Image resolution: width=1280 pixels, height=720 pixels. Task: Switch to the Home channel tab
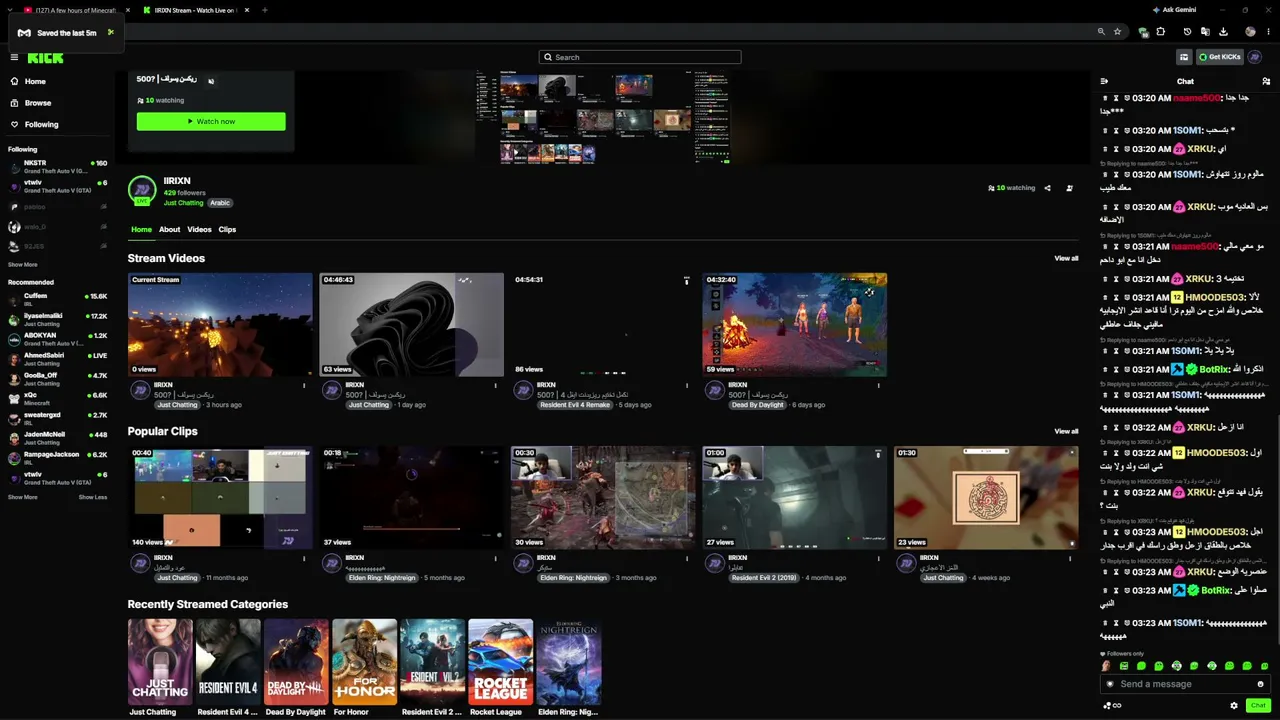click(141, 230)
